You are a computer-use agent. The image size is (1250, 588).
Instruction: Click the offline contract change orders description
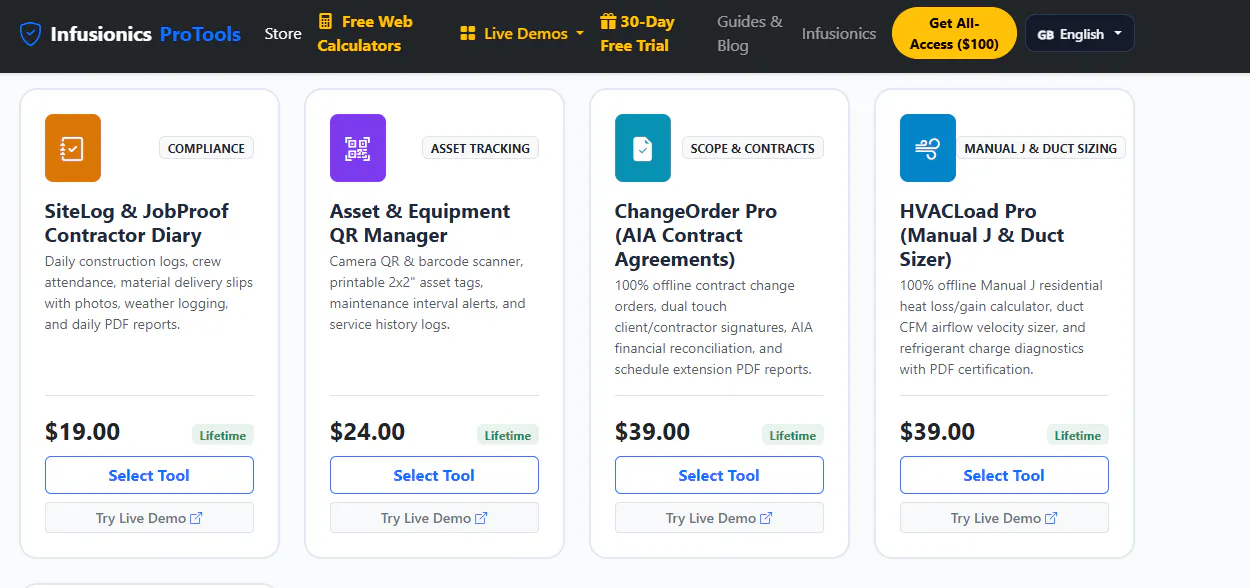pyautogui.click(x=715, y=327)
